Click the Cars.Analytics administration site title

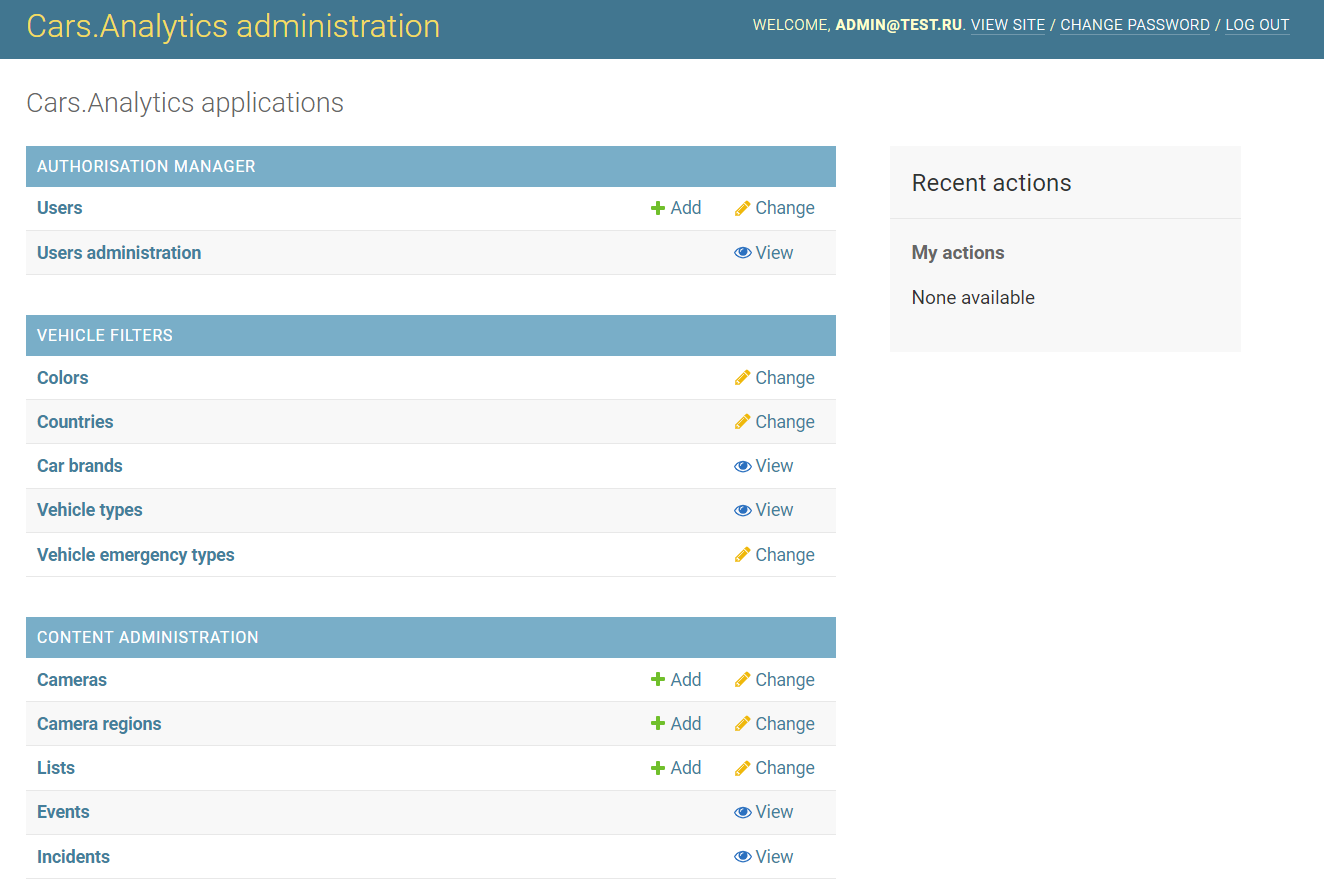coord(233,26)
